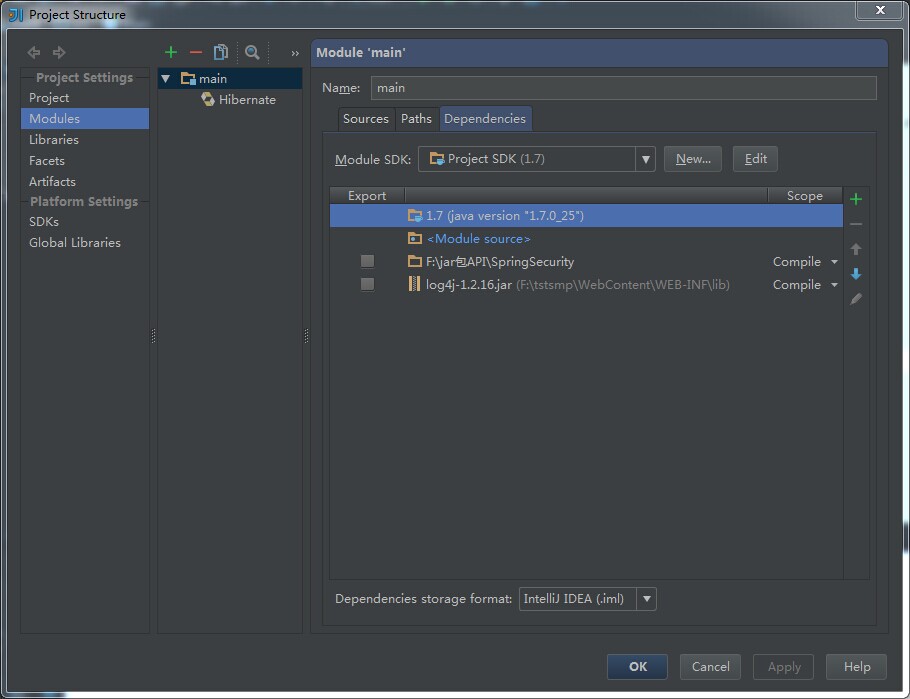Click the Scope column header
Screen dimensions: 910x699
pos(804,196)
